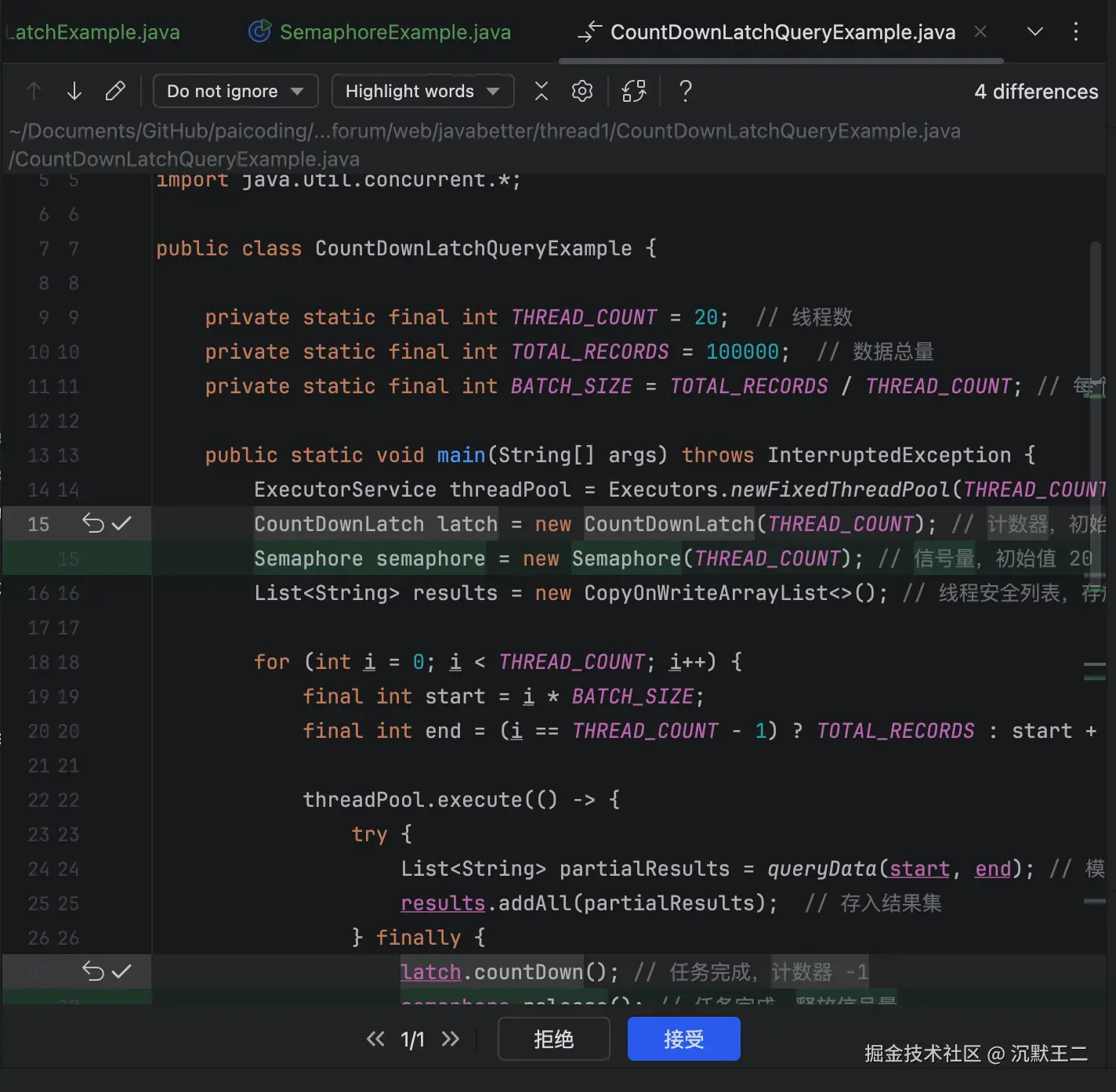Open the 'Highlight words' dropdown
1116x1092 pixels.
coord(422,91)
